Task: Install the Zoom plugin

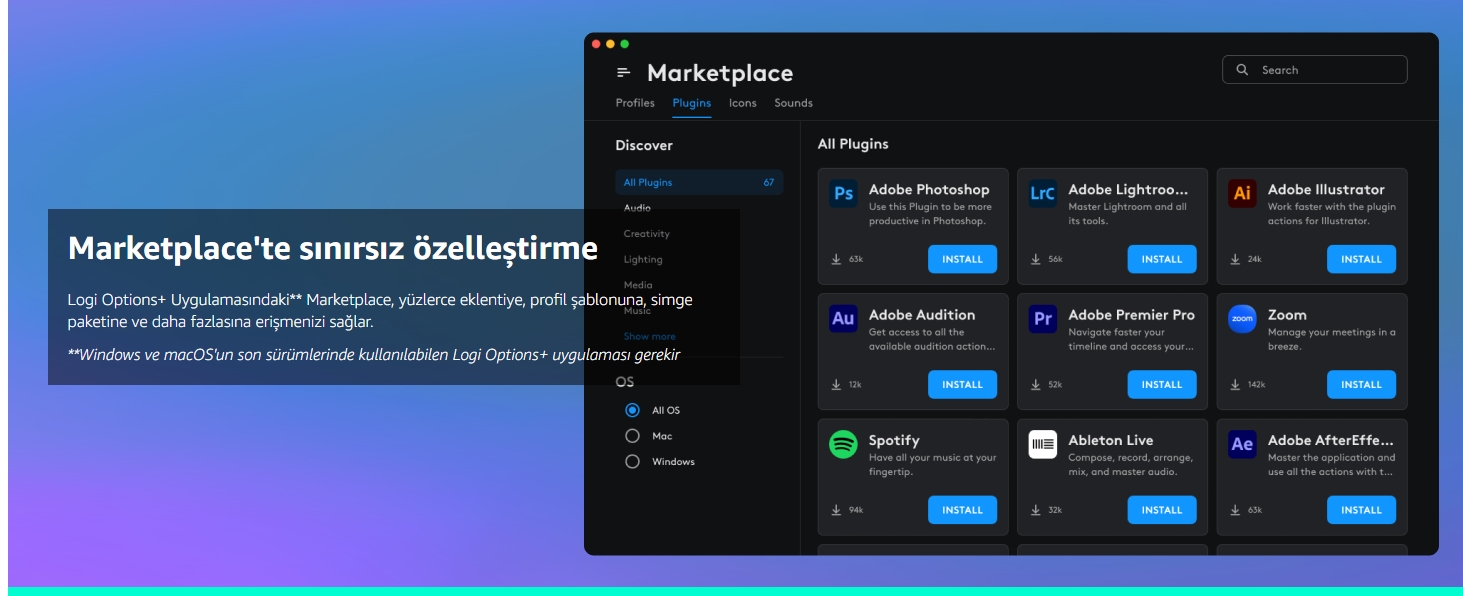Action: coord(1361,384)
